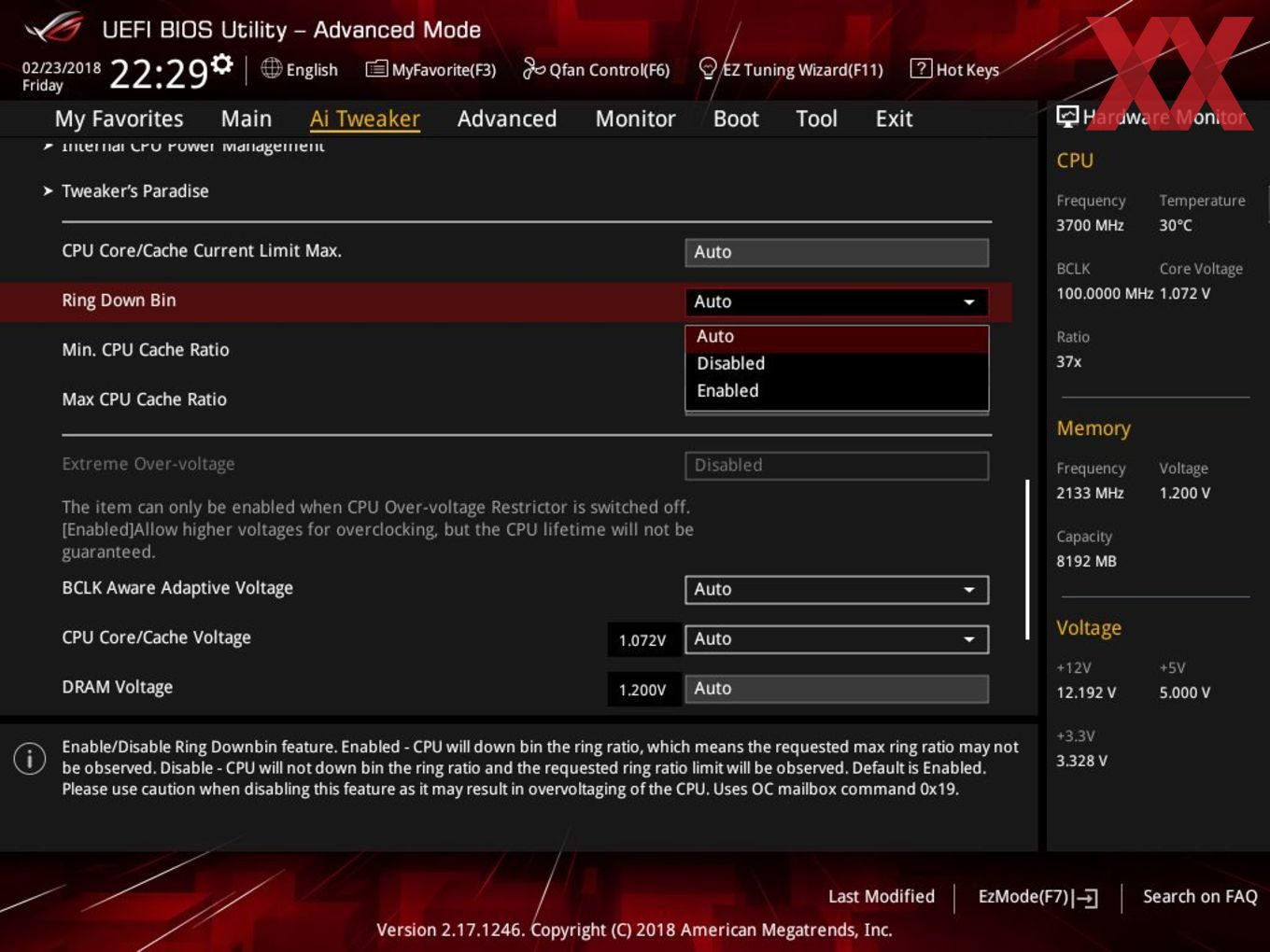Switch to Tool tab
The image size is (1270, 952).
(x=816, y=119)
